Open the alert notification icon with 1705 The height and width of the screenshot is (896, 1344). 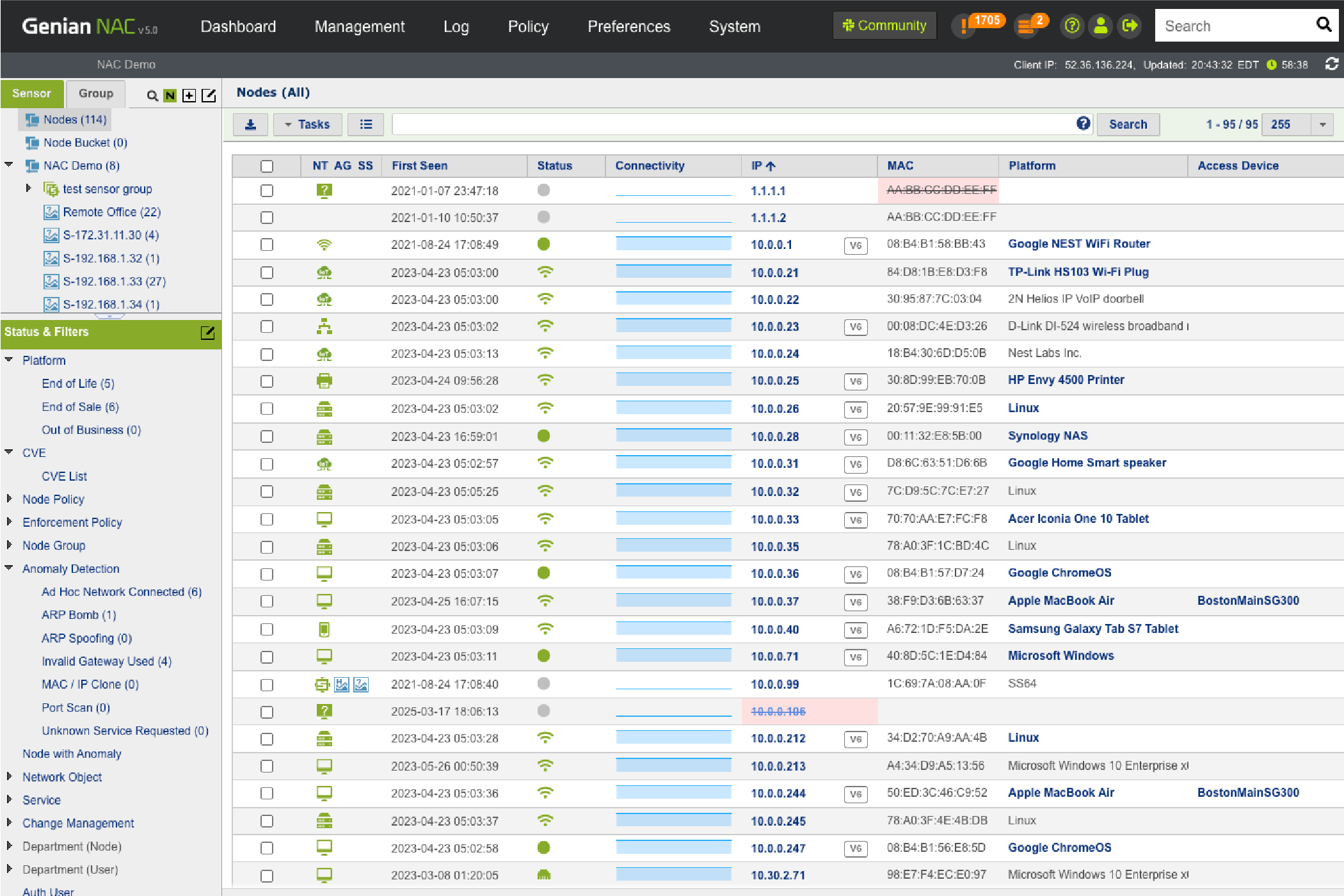pyautogui.click(x=964, y=26)
